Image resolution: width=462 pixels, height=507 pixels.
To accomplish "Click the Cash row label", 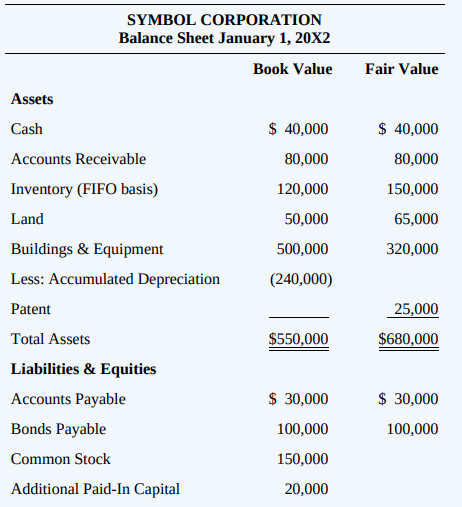I will (x=27, y=129).
